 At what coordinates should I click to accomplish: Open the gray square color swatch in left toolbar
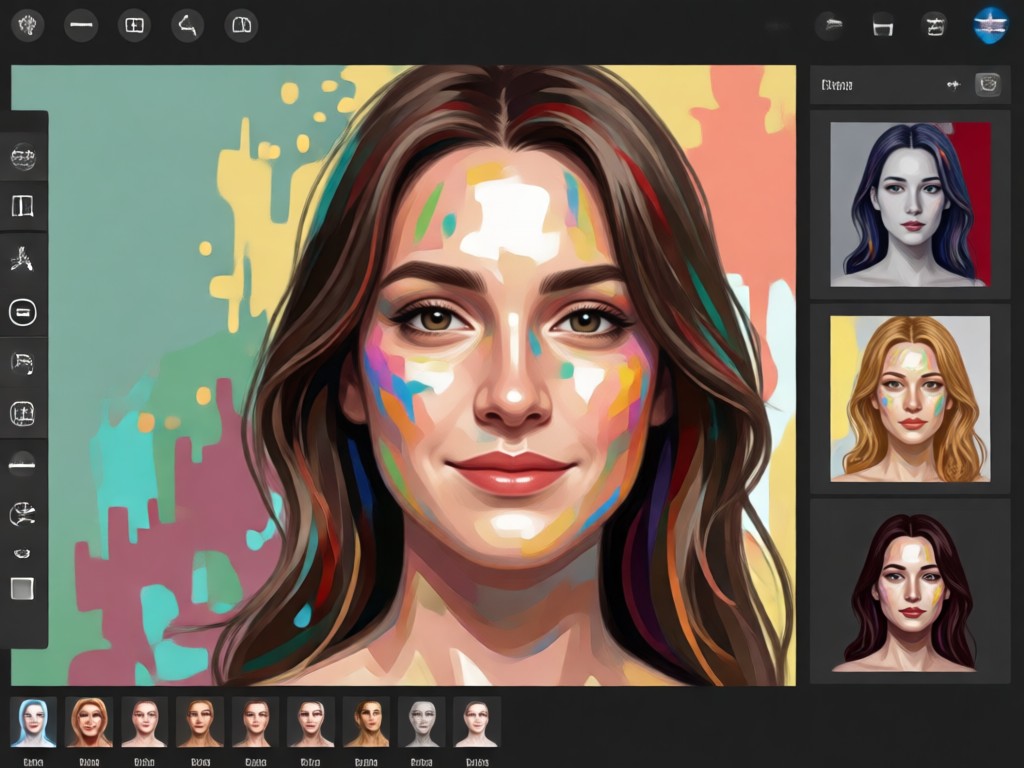click(x=22, y=588)
